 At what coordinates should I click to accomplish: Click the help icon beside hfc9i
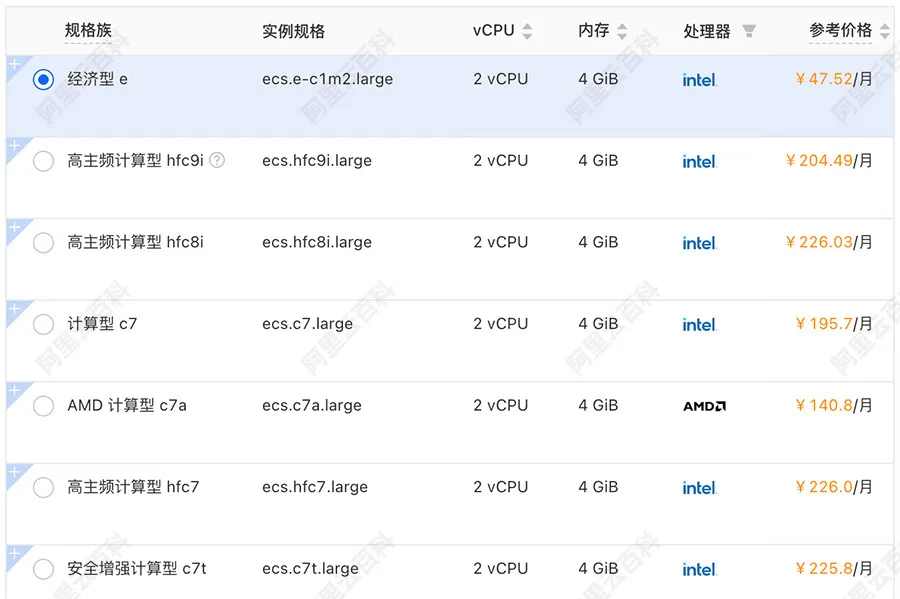217,160
